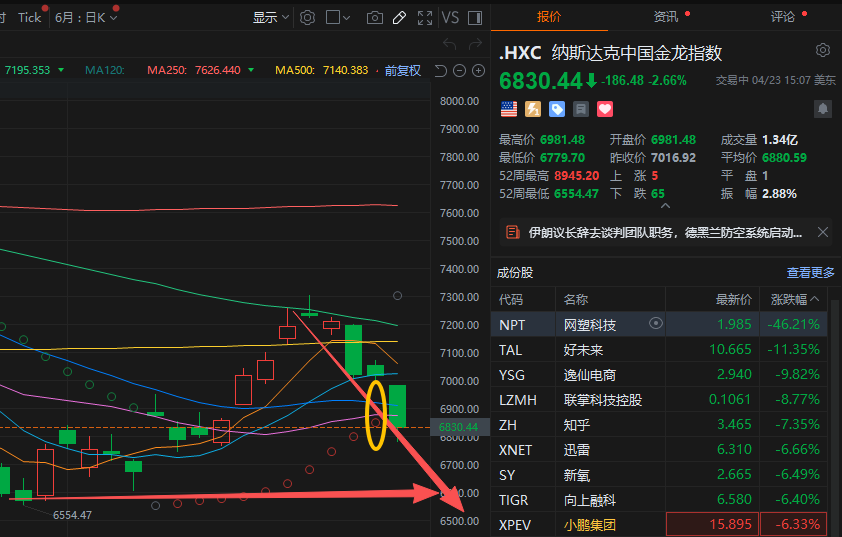
Task: Open 查看更多 constituent stocks link
Action: 810,273
